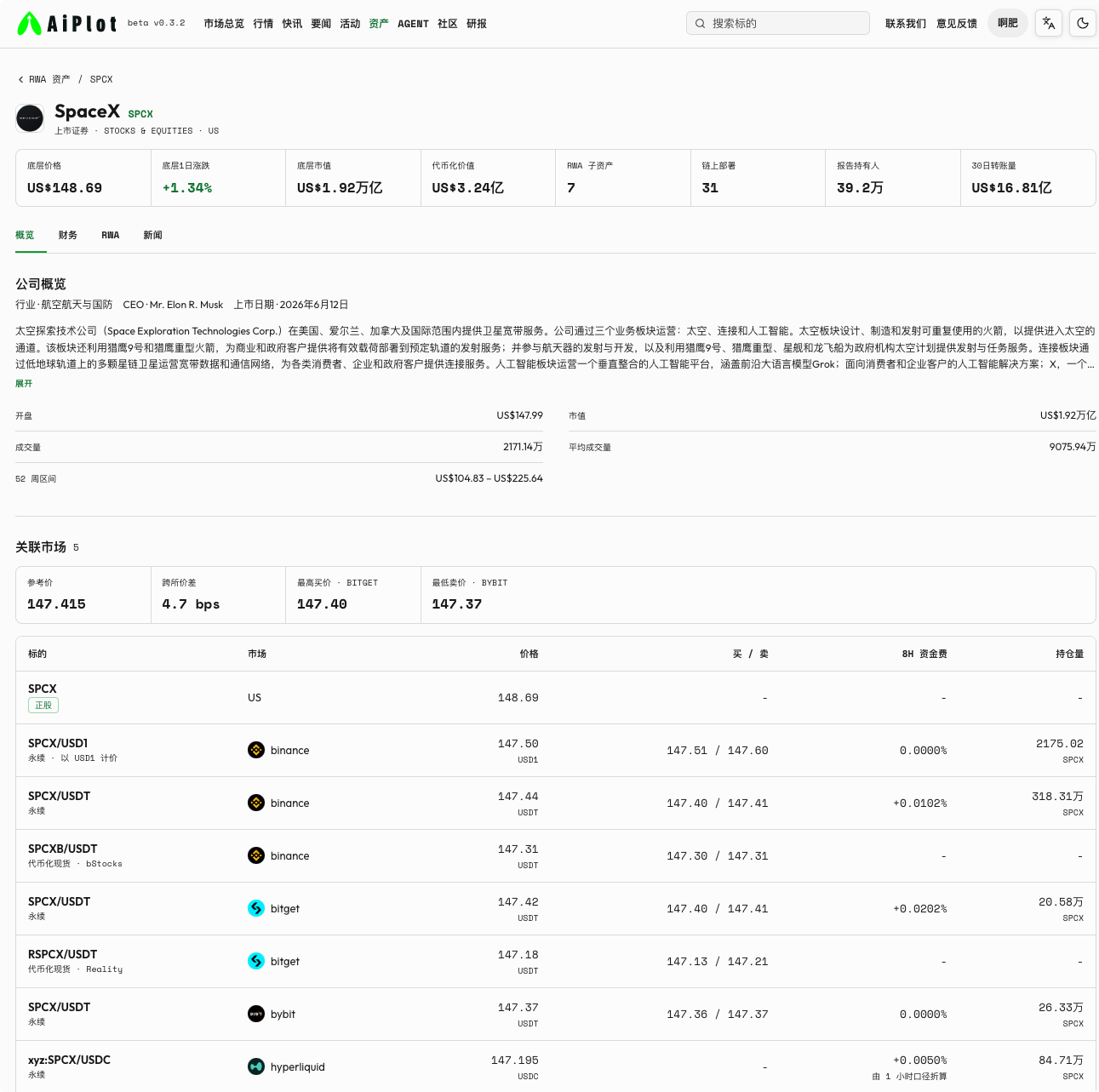Viewport: 1099px width, 1092px height.
Task: Click the RSPCX/USDT symbol
Action: pyautogui.click(x=62, y=954)
